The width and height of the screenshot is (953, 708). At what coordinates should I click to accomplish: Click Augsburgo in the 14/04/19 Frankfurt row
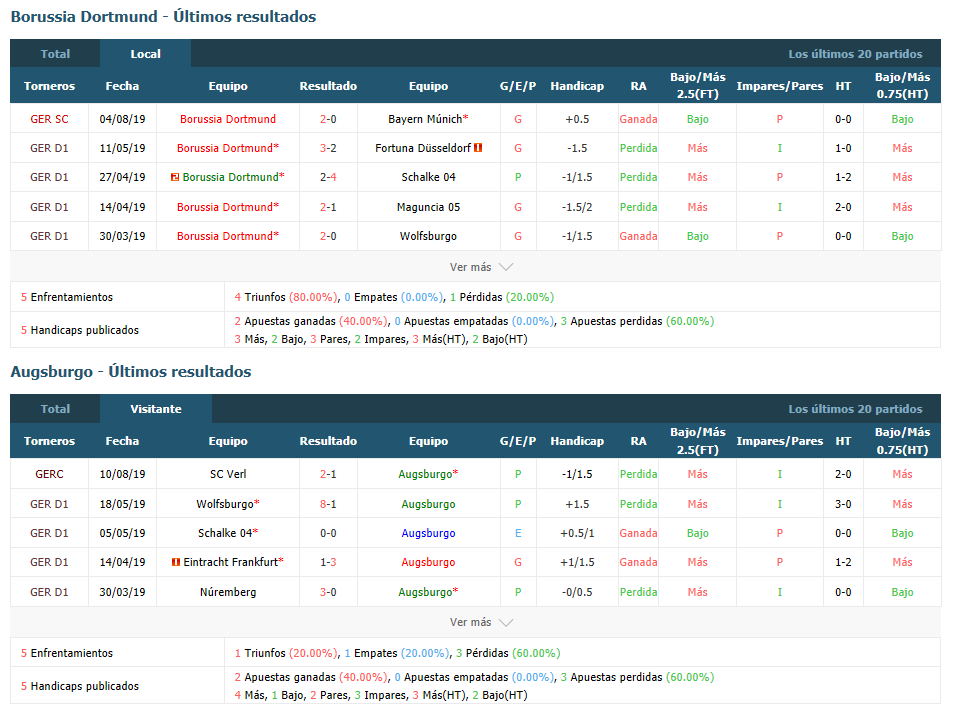428,562
